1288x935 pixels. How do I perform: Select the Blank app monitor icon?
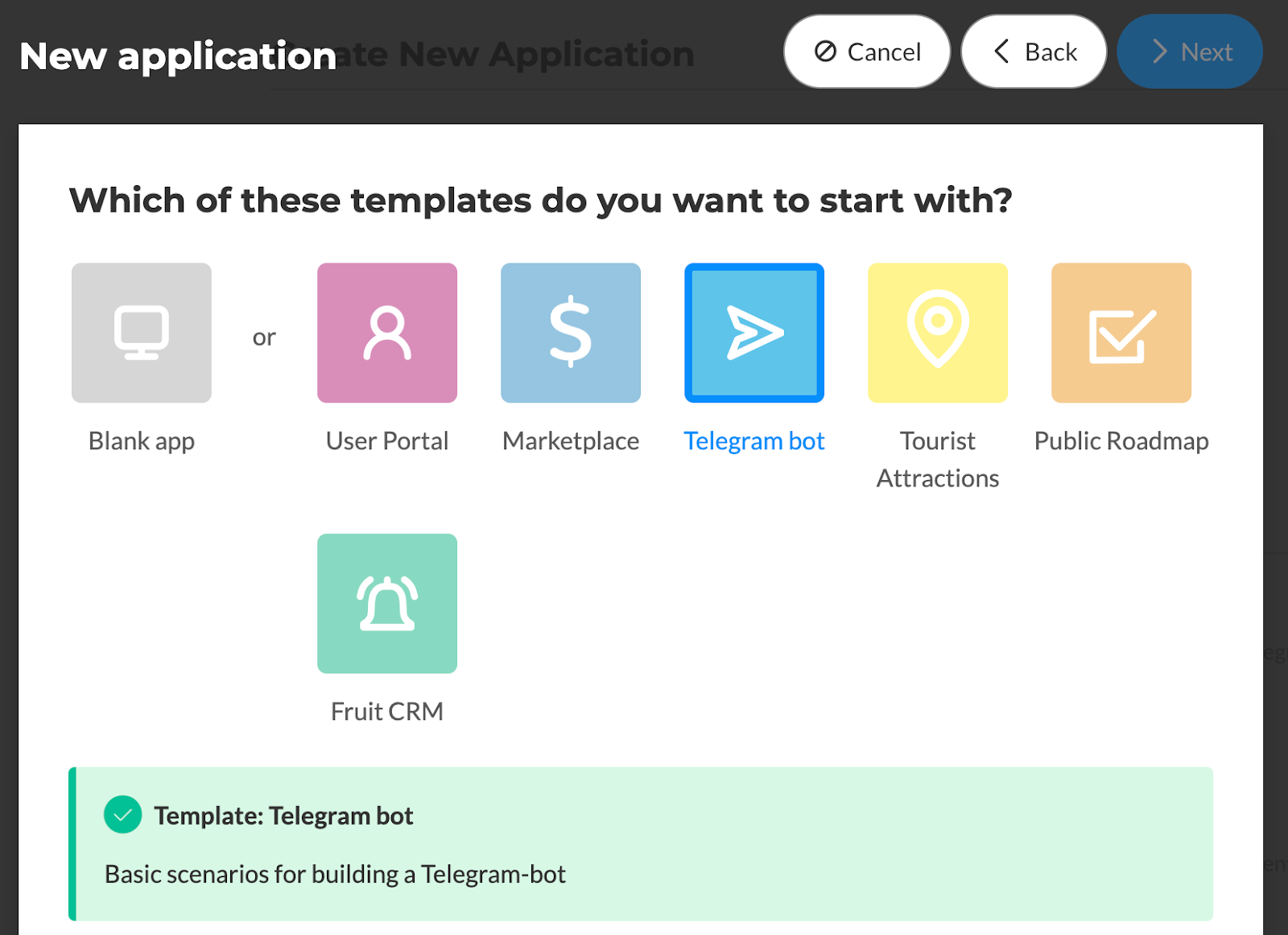pyautogui.click(x=142, y=333)
